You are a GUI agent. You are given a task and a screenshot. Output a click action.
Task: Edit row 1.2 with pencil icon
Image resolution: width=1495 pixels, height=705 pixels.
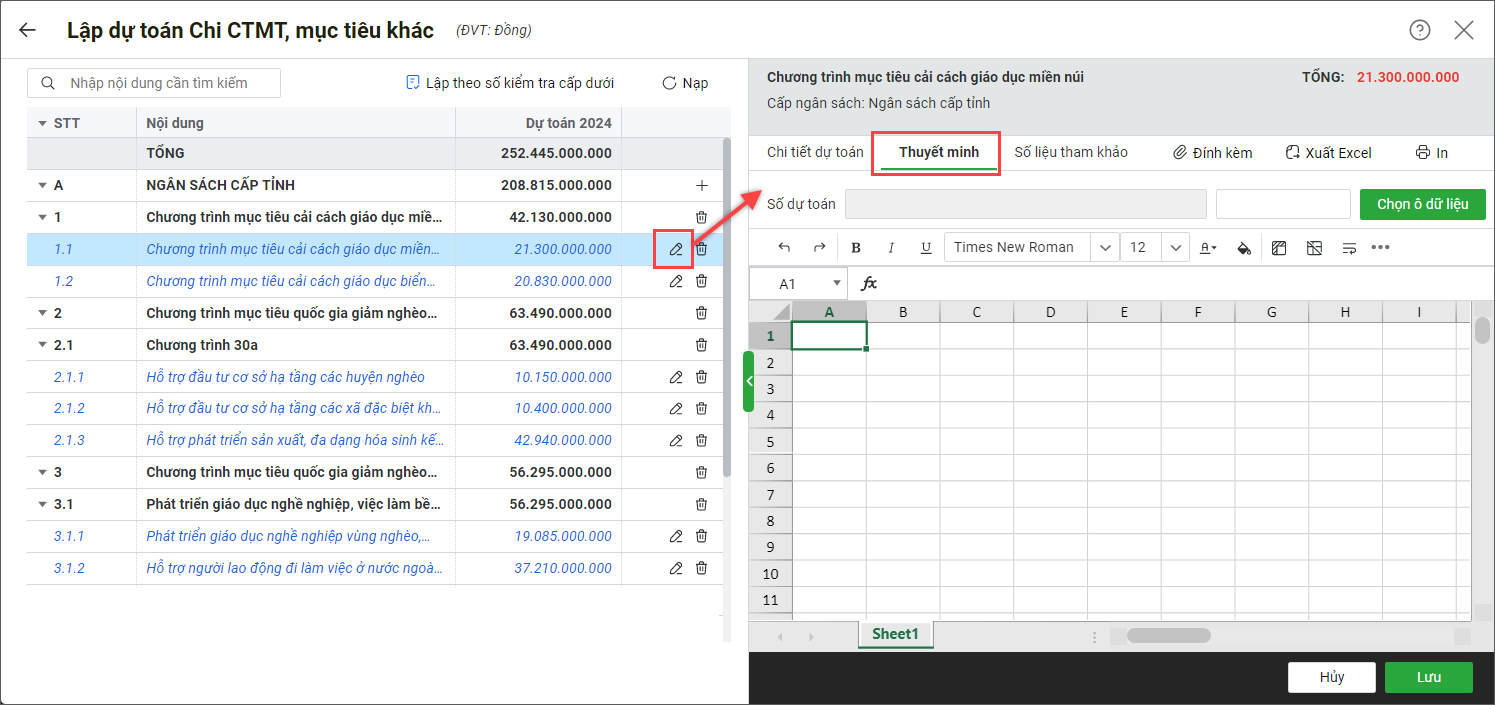click(x=676, y=281)
